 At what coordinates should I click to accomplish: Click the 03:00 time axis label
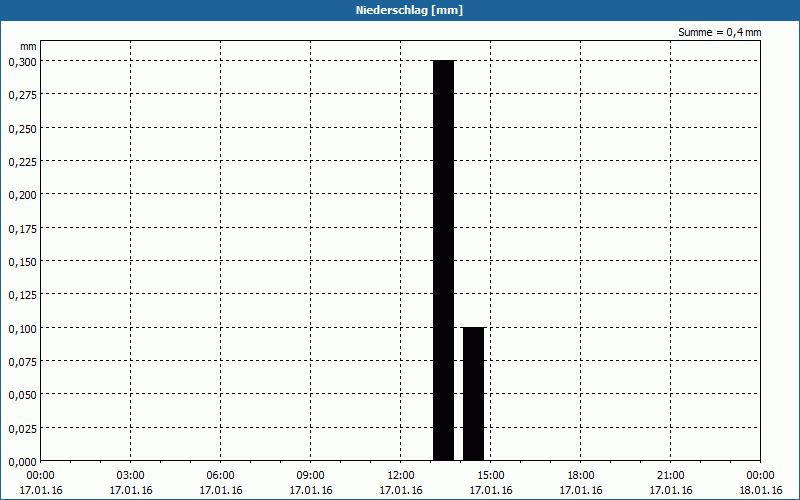click(131, 476)
